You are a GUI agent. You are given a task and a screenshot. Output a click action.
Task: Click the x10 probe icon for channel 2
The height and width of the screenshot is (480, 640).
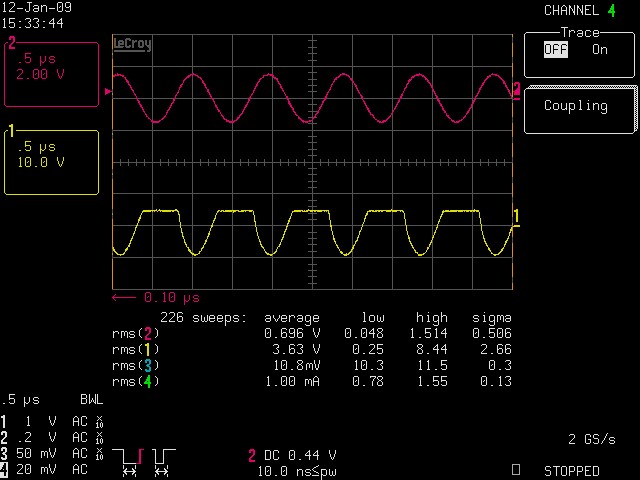click(99, 438)
